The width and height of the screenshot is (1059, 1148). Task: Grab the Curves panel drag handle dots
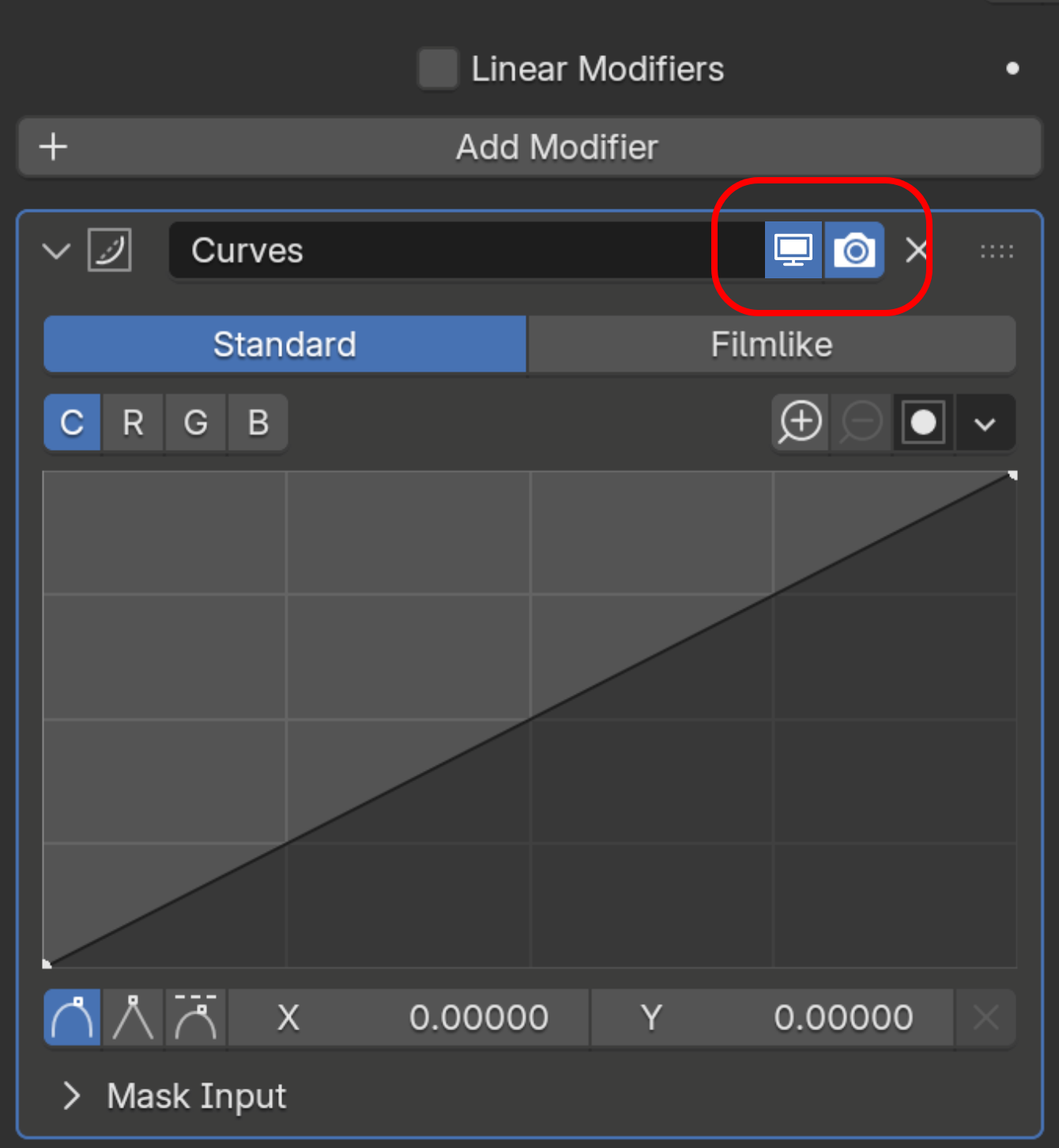pyautogui.click(x=997, y=251)
